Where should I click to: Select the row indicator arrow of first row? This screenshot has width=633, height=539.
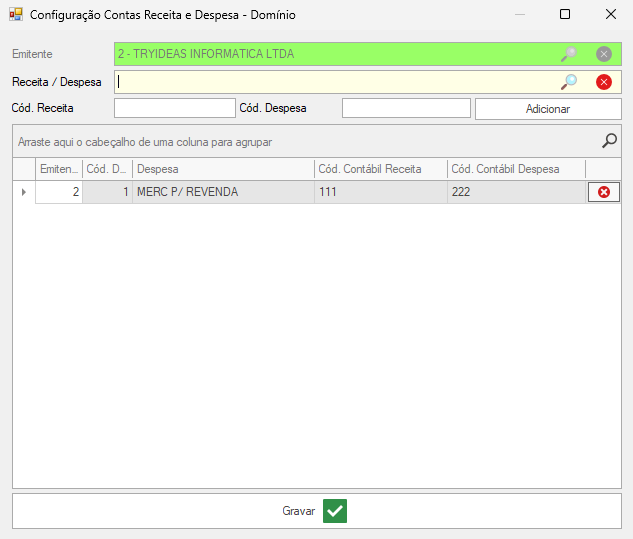point(24,192)
